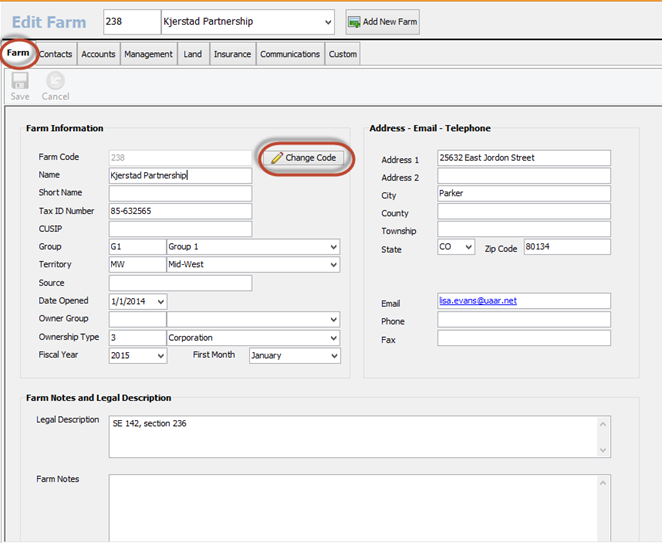
Task: Open the farm selector dropdown at top
Action: (328, 22)
